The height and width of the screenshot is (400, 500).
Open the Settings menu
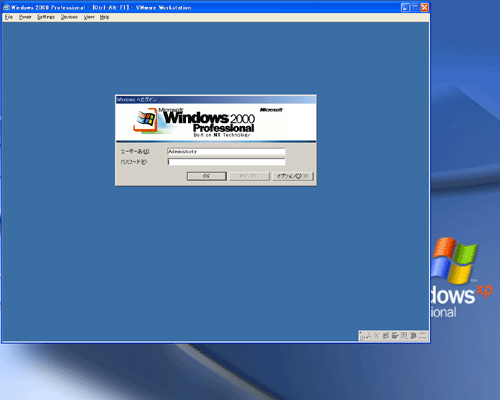point(46,17)
